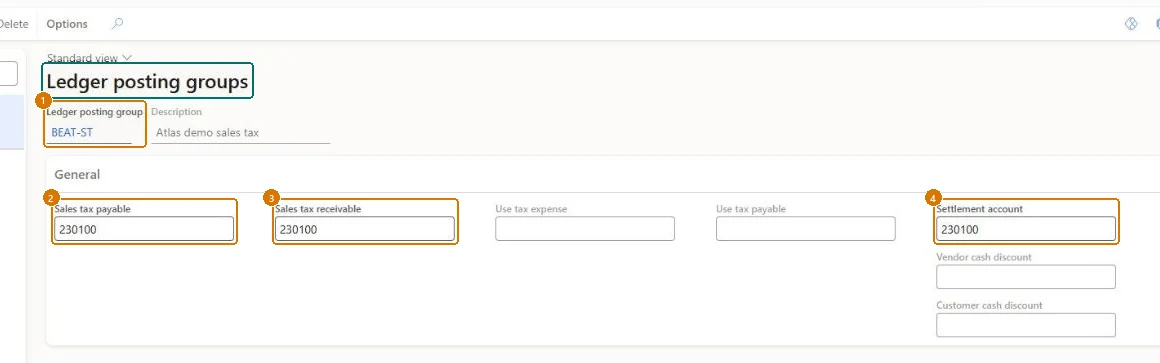This screenshot has width=1160, height=363.
Task: Click the Sales tax payable field
Action: (144, 229)
